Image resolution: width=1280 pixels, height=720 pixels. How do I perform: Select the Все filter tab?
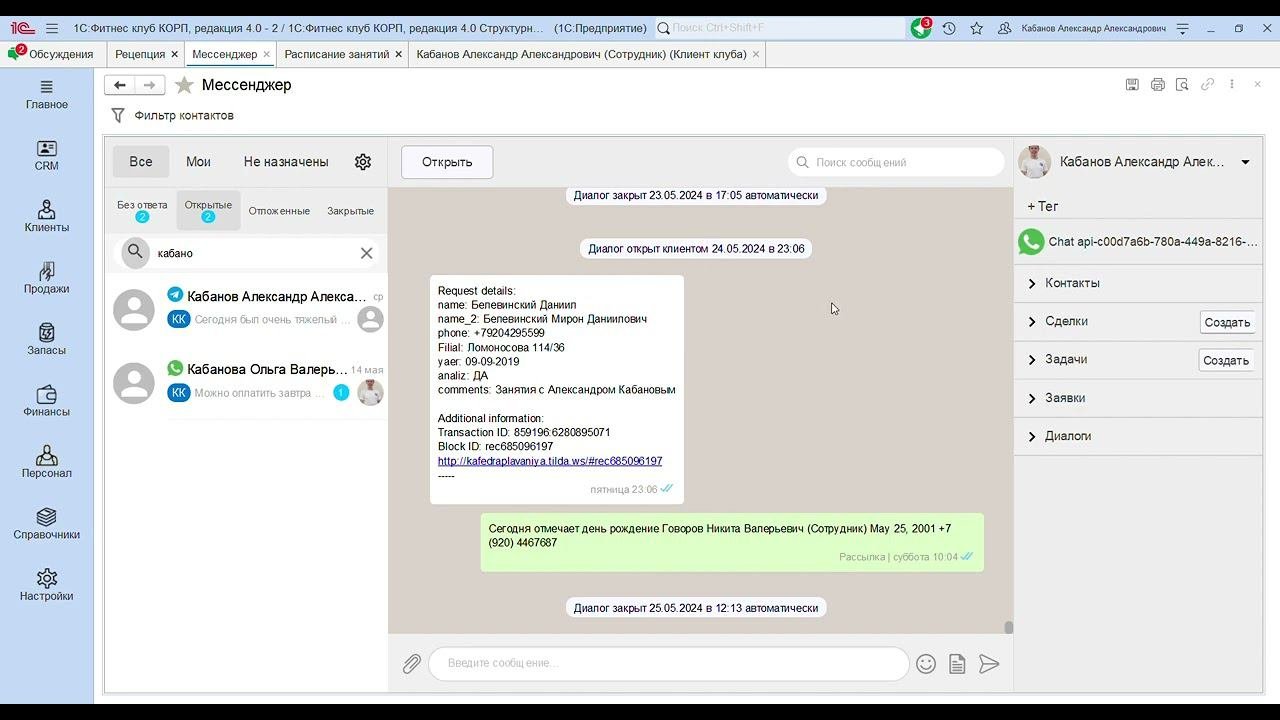141,162
